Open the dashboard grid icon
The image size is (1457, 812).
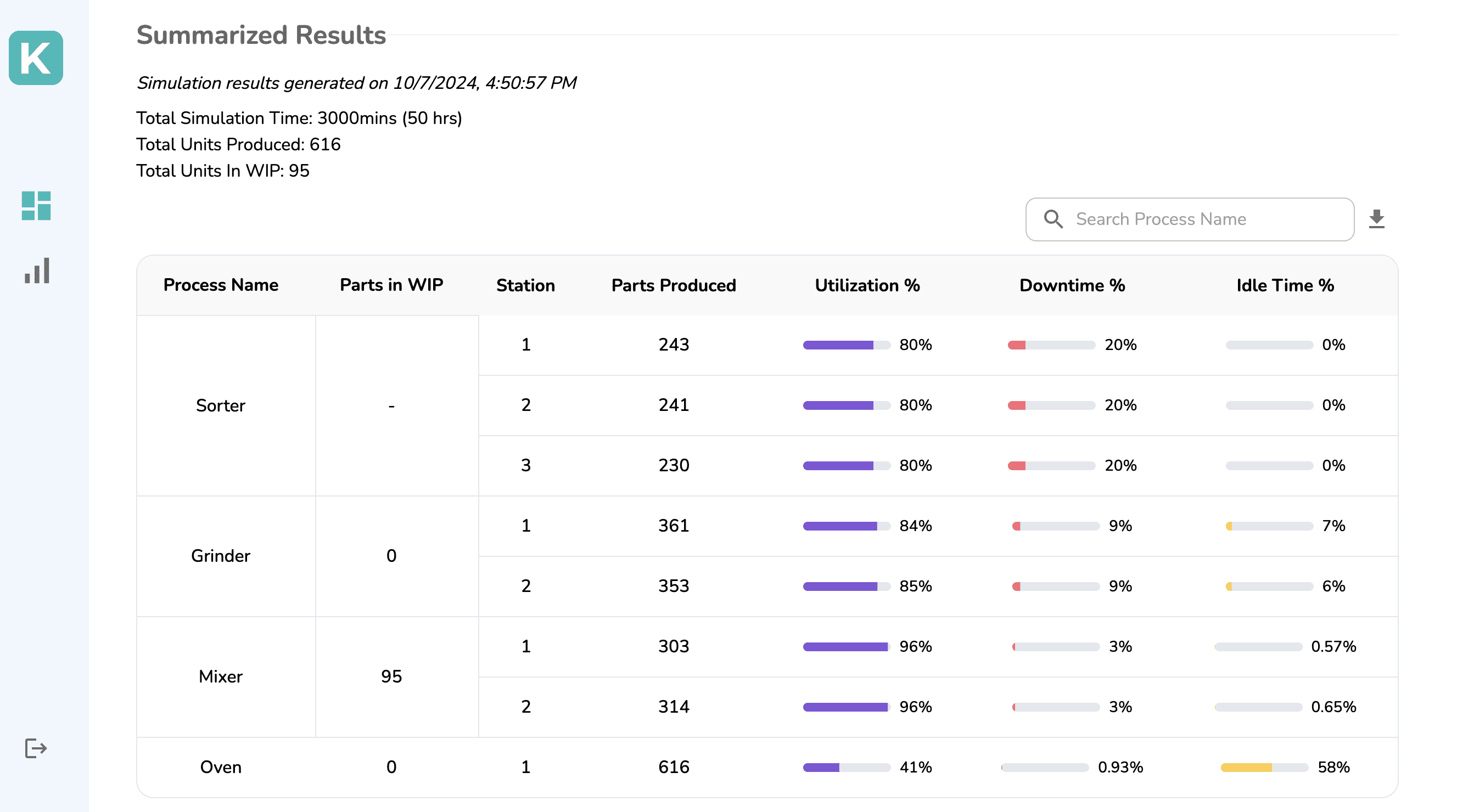pos(36,206)
